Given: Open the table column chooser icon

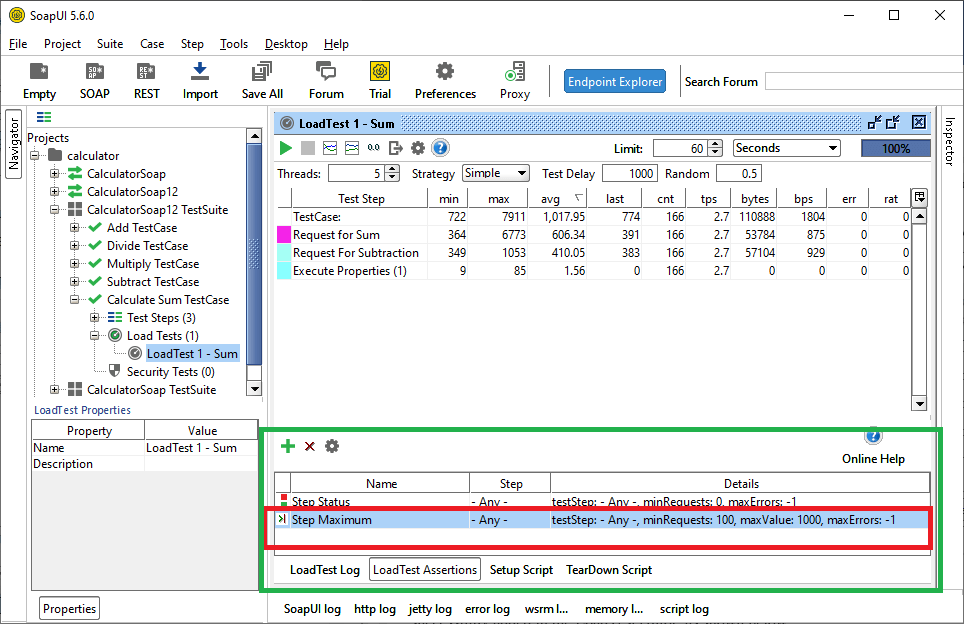Looking at the screenshot, I should tap(920, 197).
